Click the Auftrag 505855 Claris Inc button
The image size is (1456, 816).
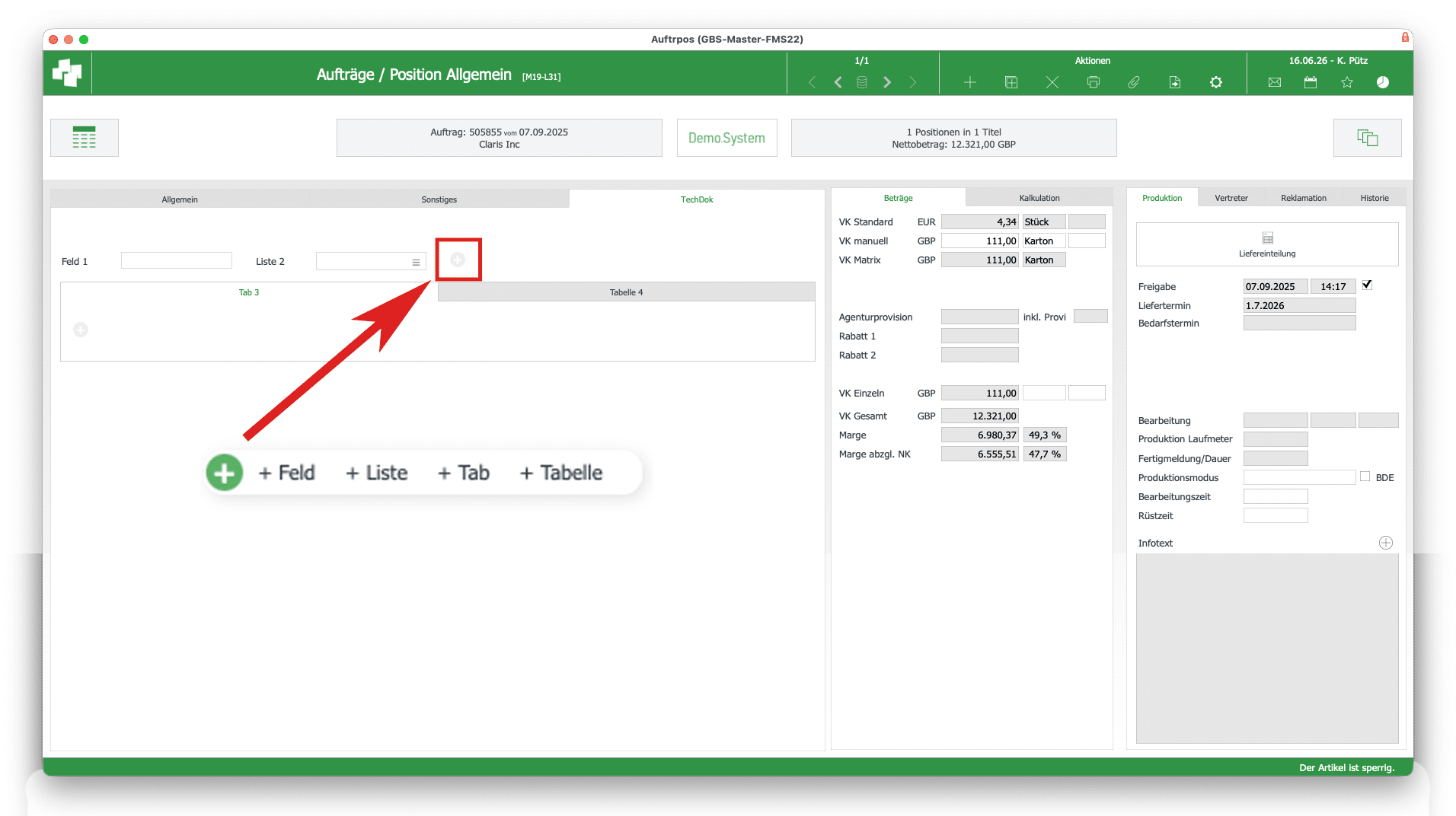click(x=499, y=138)
